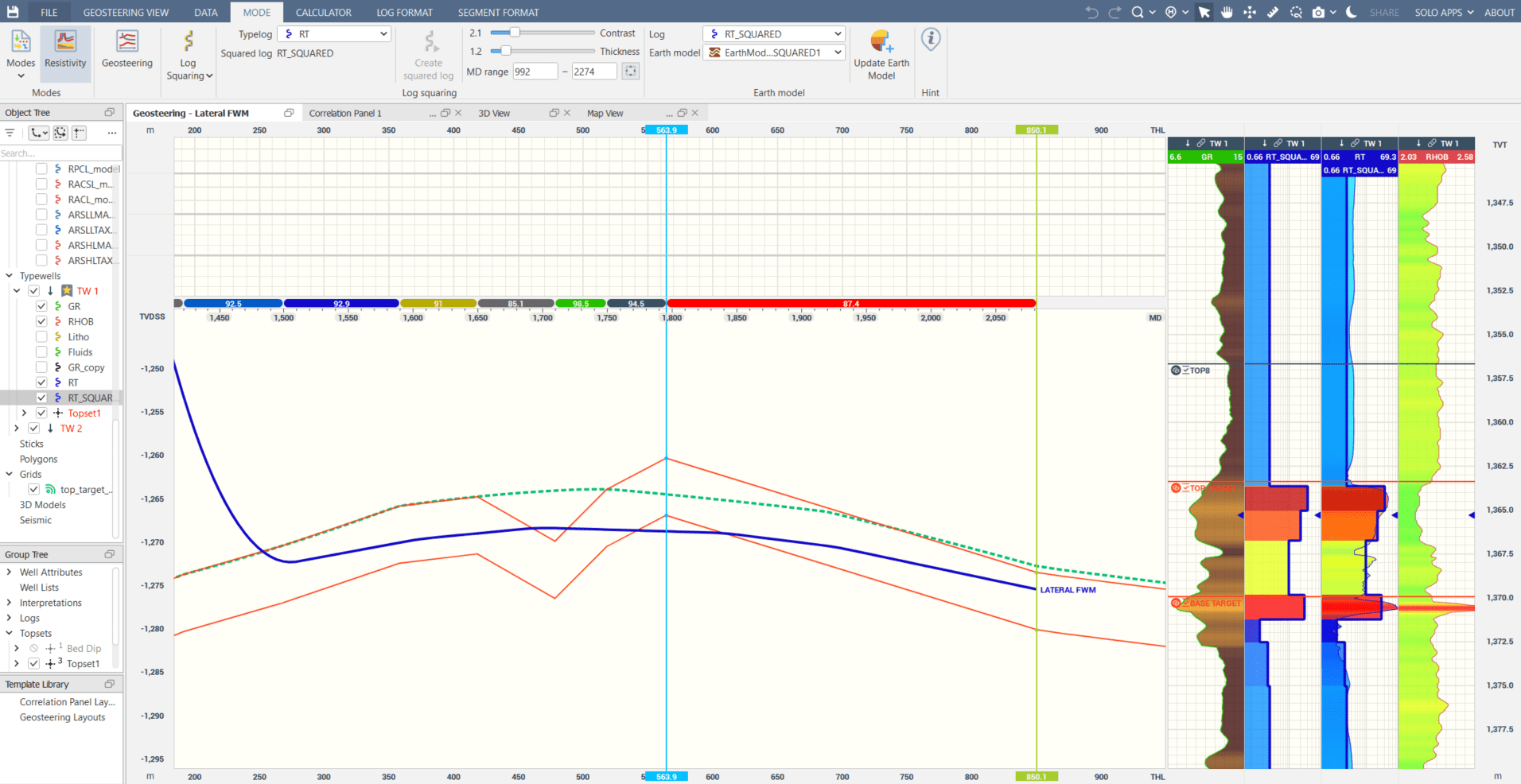Open the LOG FORMAT ribbon tab
The height and width of the screenshot is (784, 1521).
[x=405, y=12]
